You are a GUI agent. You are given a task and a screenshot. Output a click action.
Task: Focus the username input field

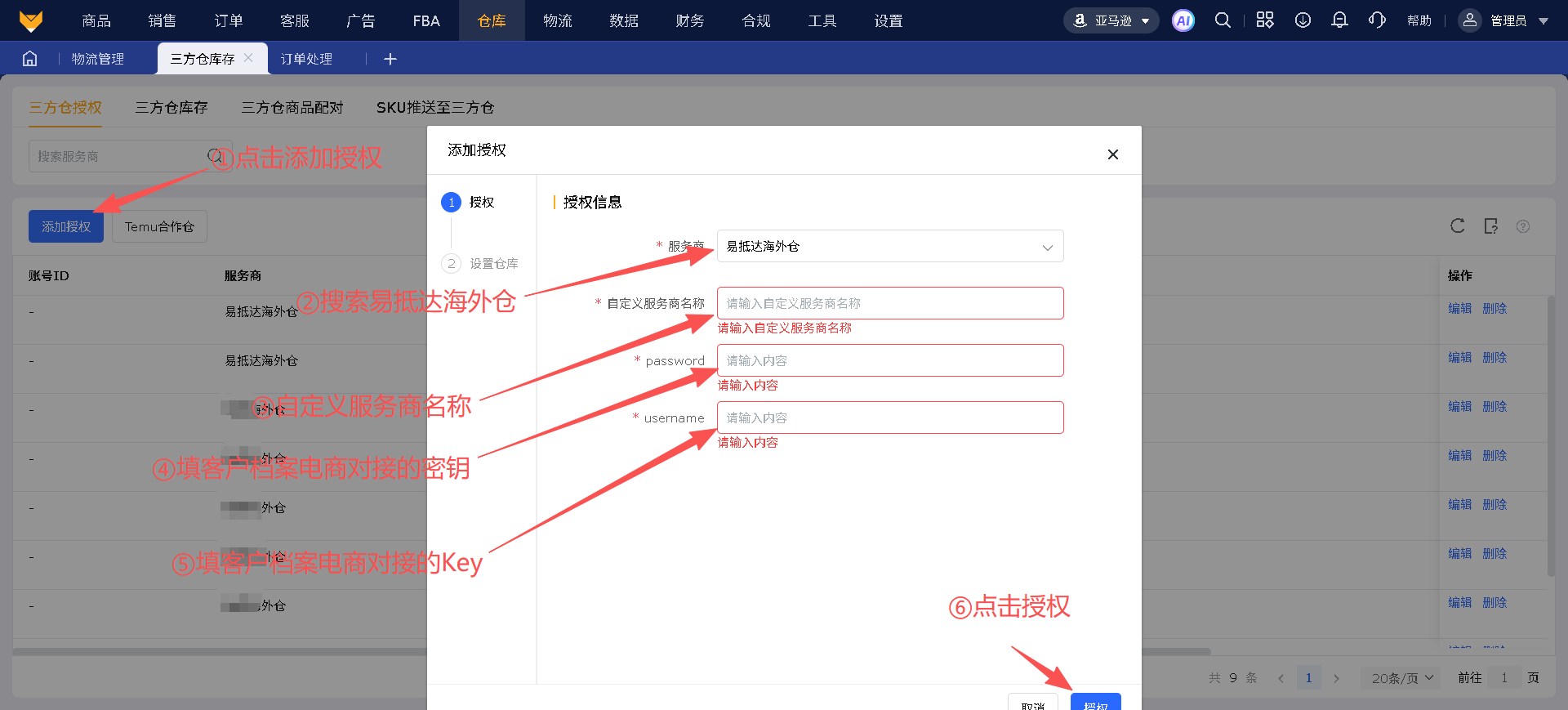tap(890, 418)
